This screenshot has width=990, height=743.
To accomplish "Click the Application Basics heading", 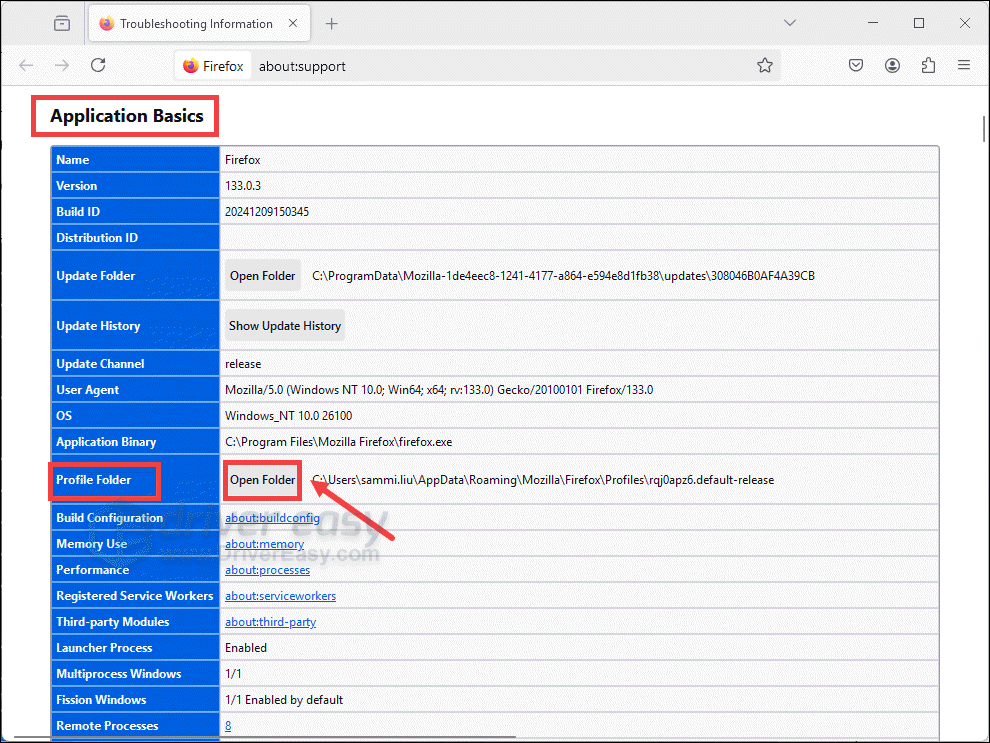I will click(x=127, y=116).
